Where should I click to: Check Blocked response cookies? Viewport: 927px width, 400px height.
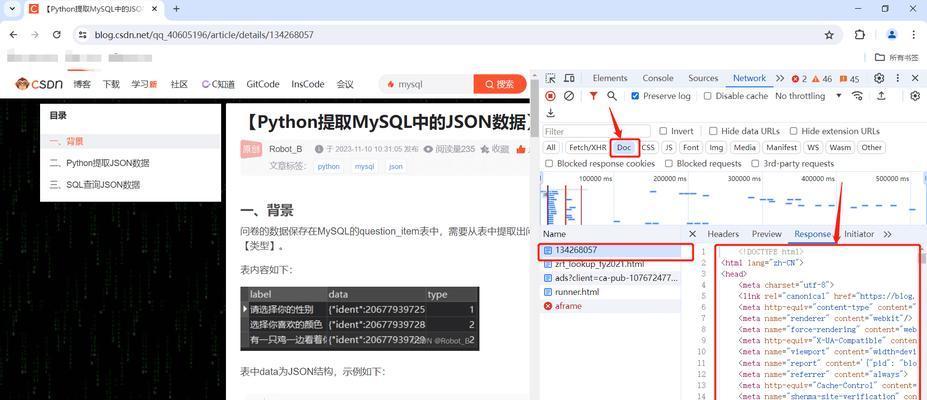pos(549,164)
